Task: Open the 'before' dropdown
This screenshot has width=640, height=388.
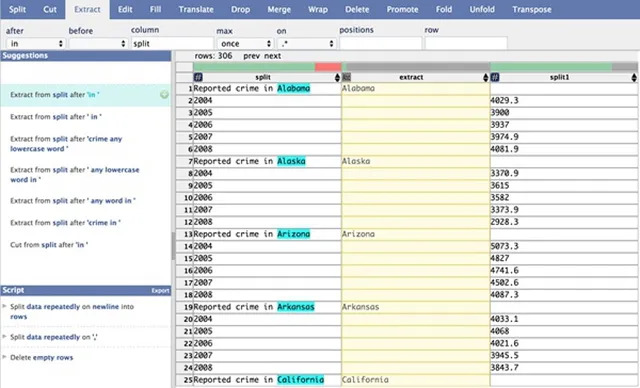Action: tap(98, 43)
